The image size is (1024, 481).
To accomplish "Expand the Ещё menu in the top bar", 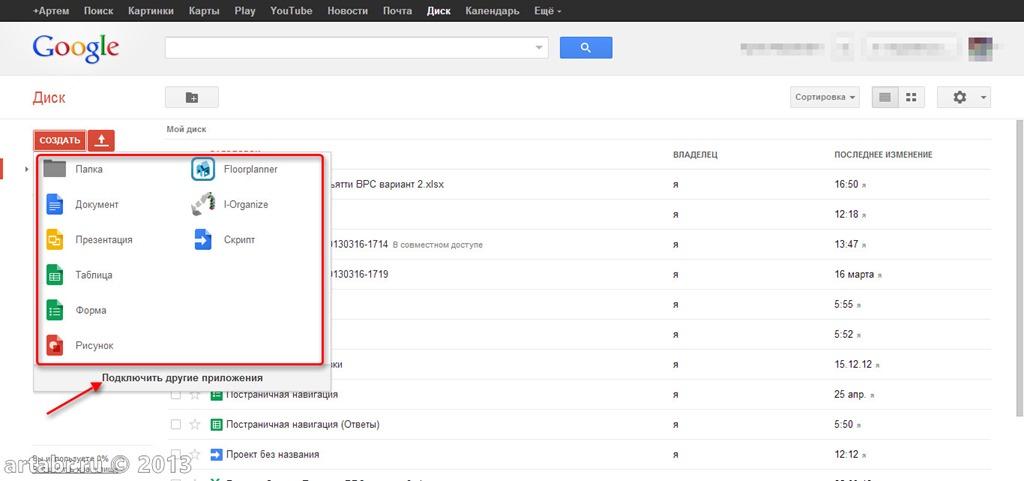I will coord(547,11).
